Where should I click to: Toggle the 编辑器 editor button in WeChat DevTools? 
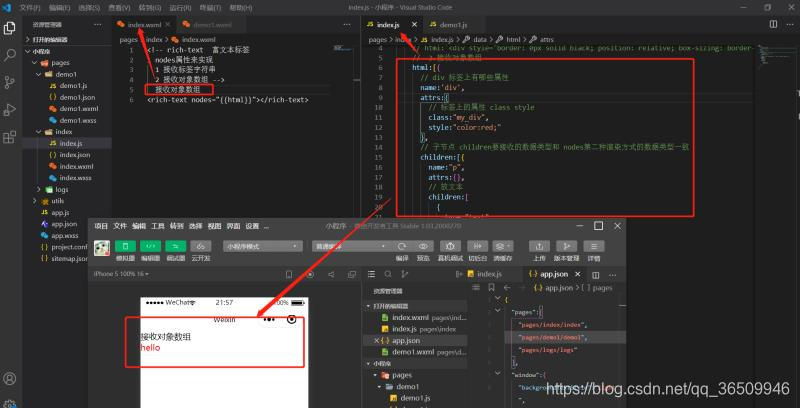click(151, 246)
